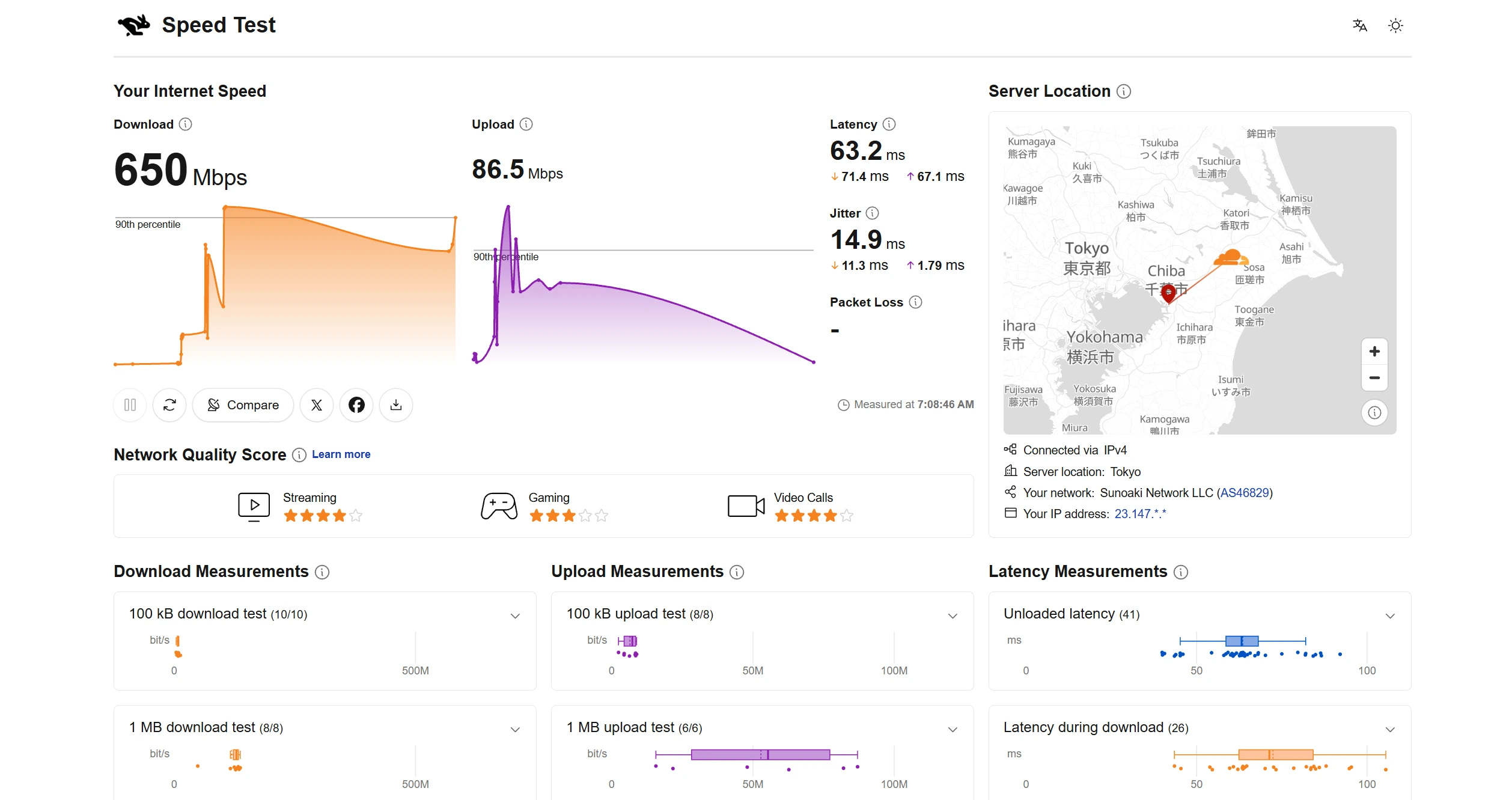Click the Compare button

(243, 405)
